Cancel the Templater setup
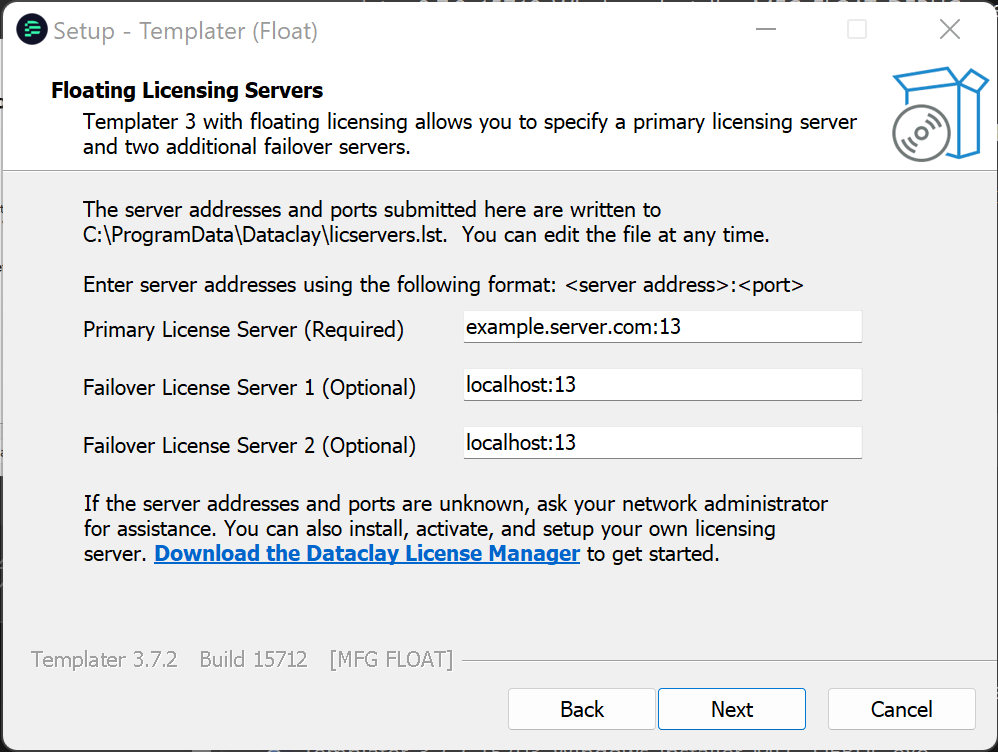Viewport: 998px width, 752px height. click(901, 709)
